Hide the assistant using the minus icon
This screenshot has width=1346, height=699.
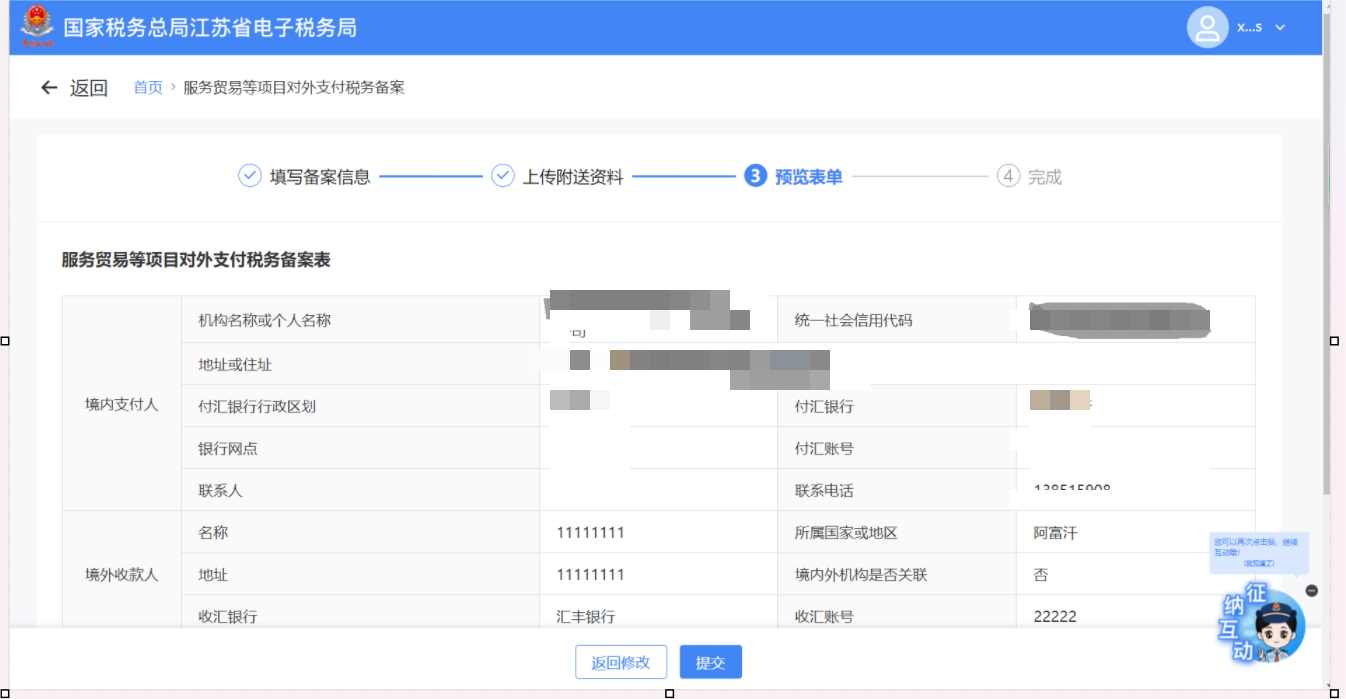pyautogui.click(x=1312, y=591)
